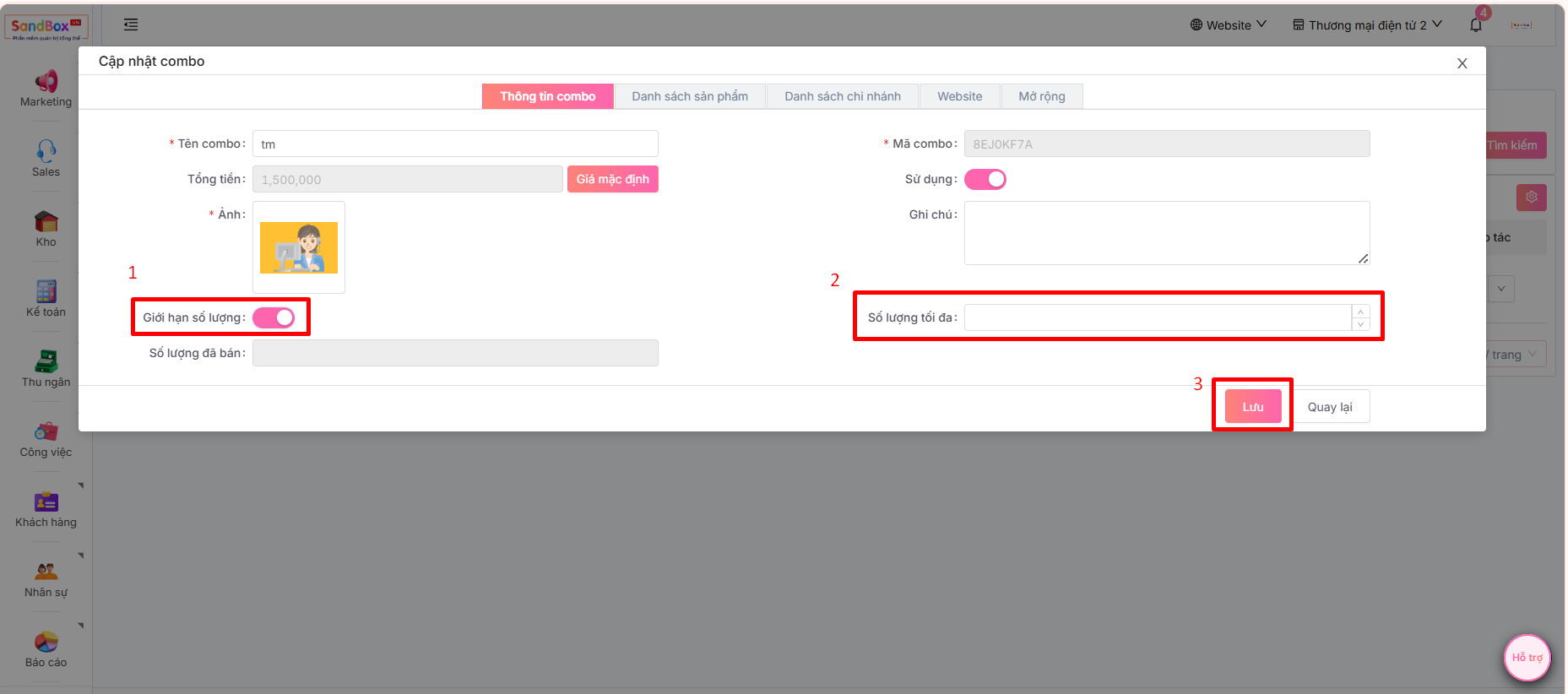Open Thu ngân cashier icon
Screen dimensions: 1568x694
(x=46, y=361)
